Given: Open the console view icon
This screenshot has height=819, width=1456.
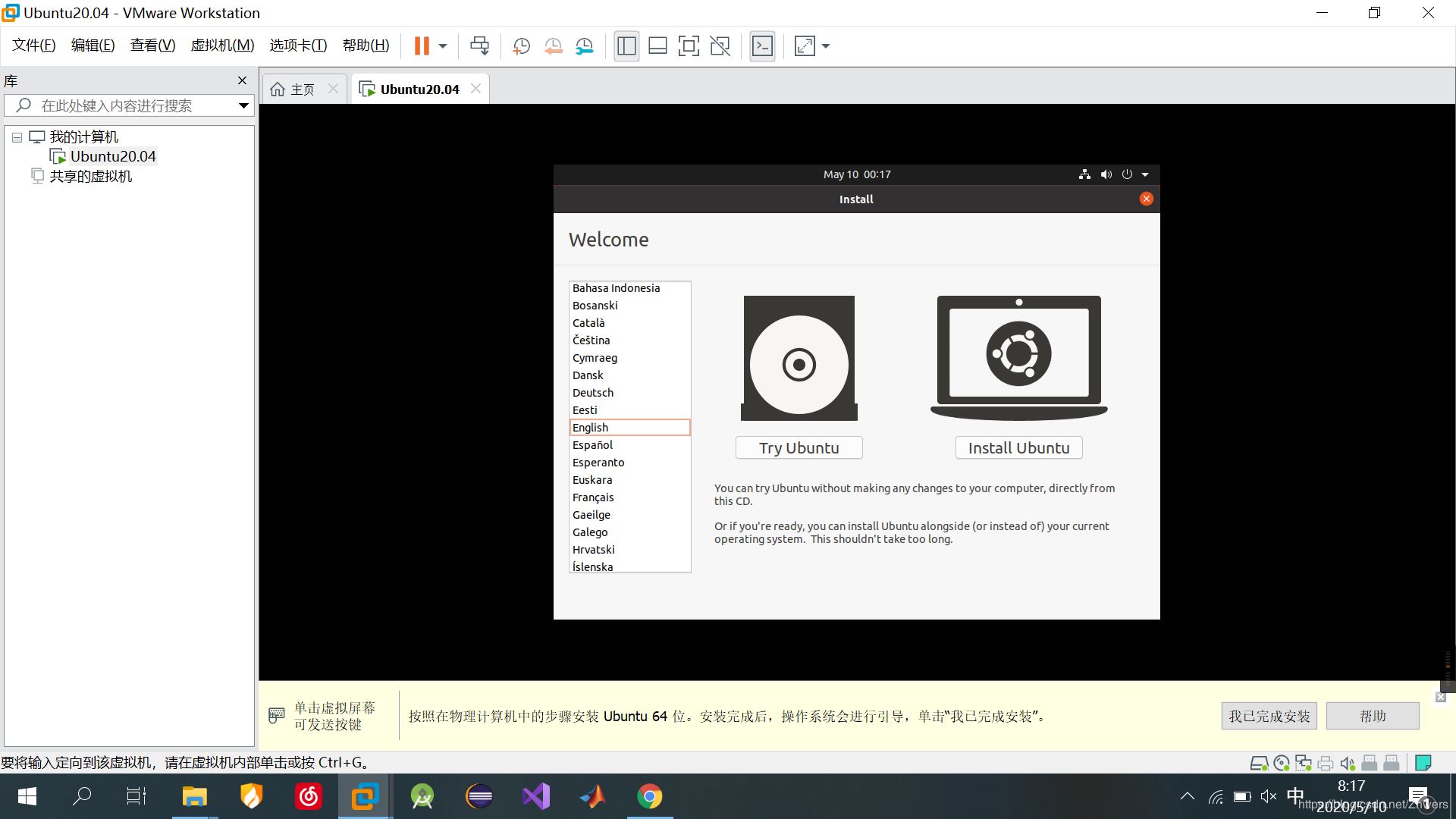Looking at the screenshot, I should 762,46.
